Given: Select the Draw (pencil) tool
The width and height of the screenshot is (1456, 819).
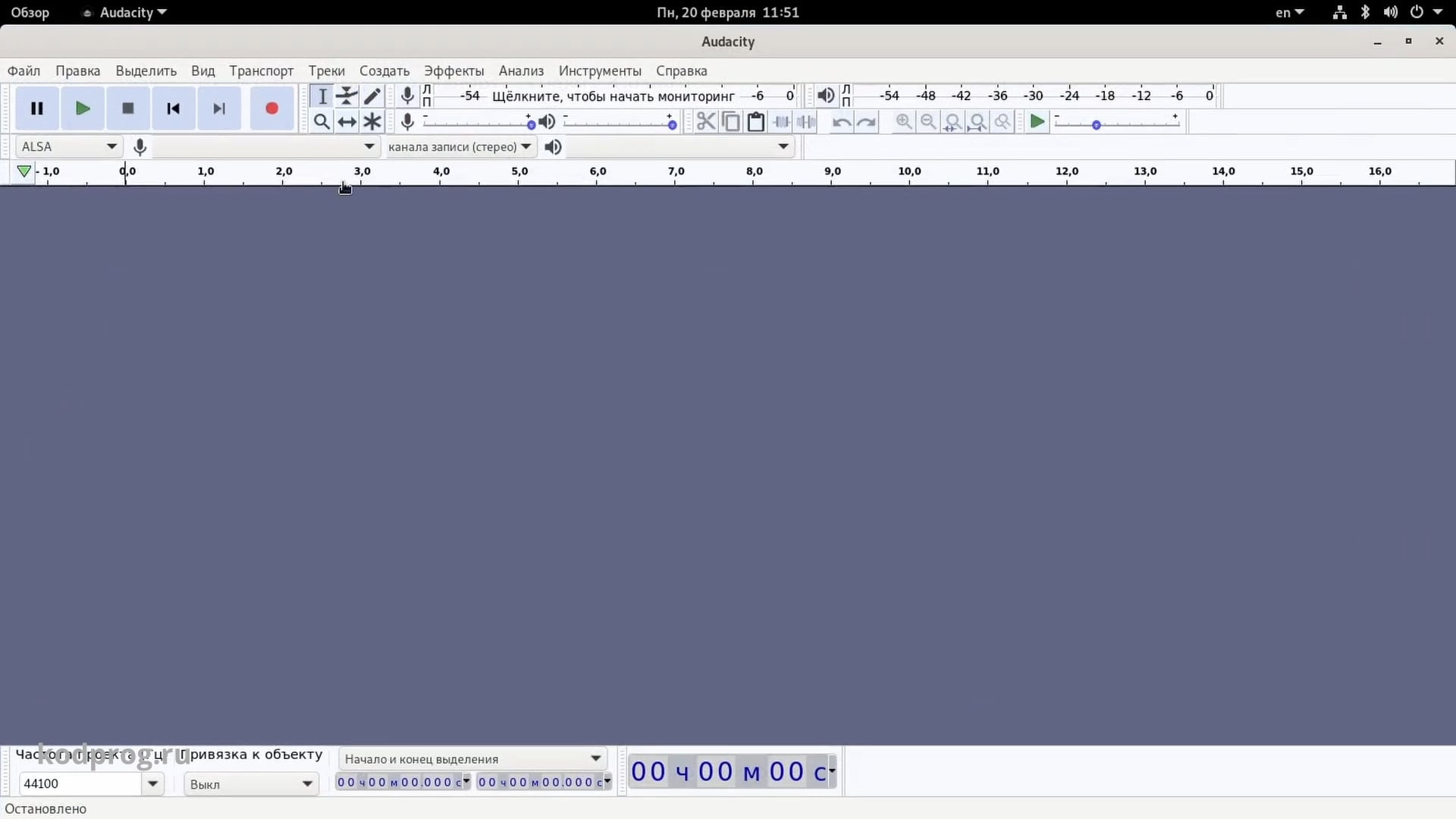Looking at the screenshot, I should click(x=372, y=96).
